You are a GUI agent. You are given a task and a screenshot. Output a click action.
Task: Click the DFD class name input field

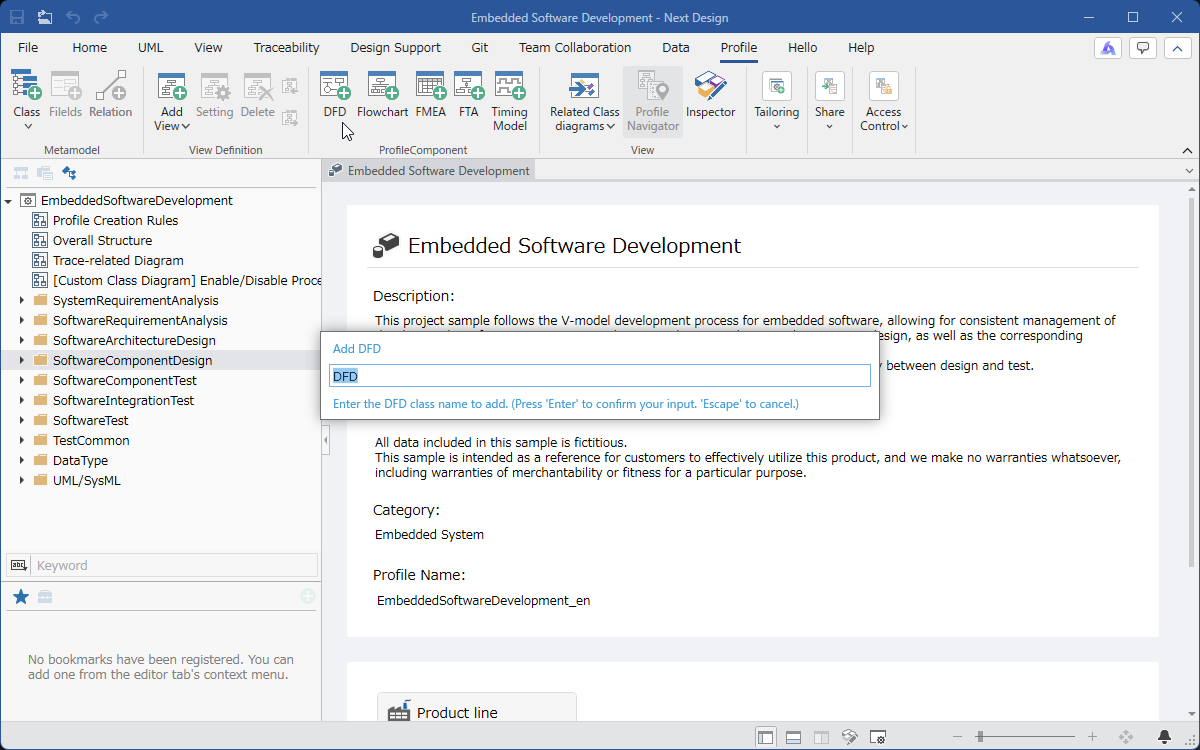pyautogui.click(x=600, y=376)
